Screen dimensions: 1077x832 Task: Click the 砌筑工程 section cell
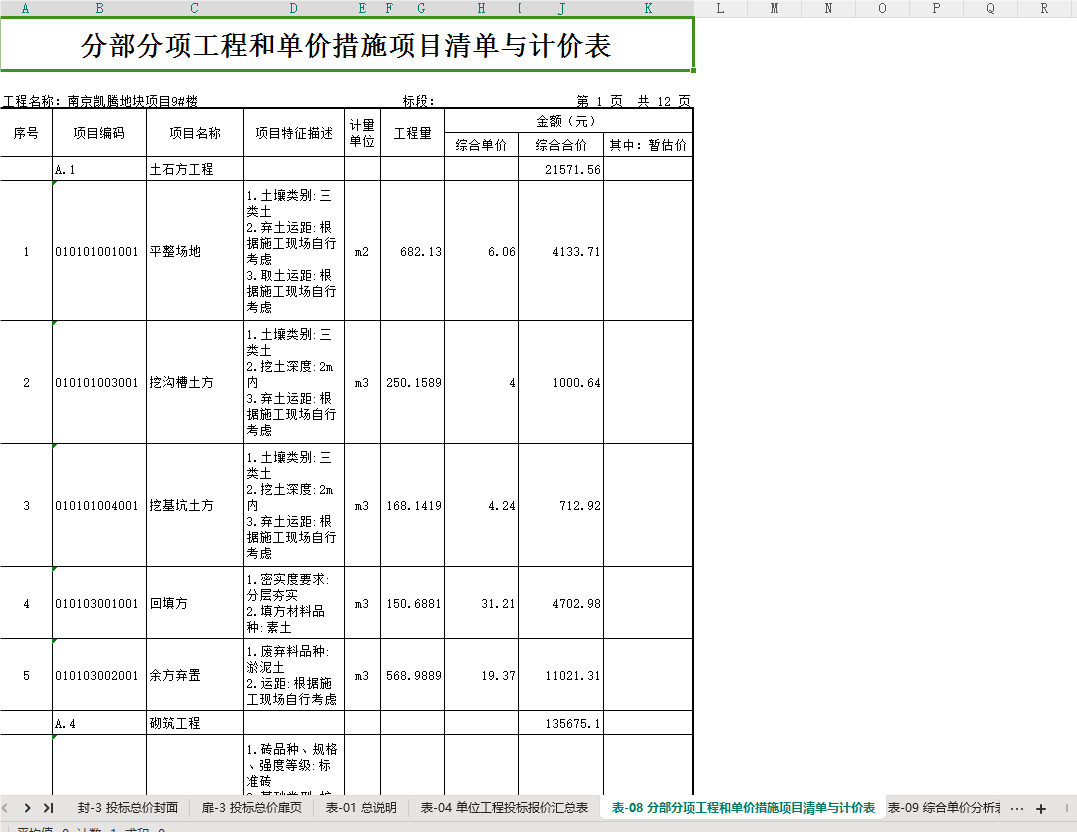(x=195, y=723)
